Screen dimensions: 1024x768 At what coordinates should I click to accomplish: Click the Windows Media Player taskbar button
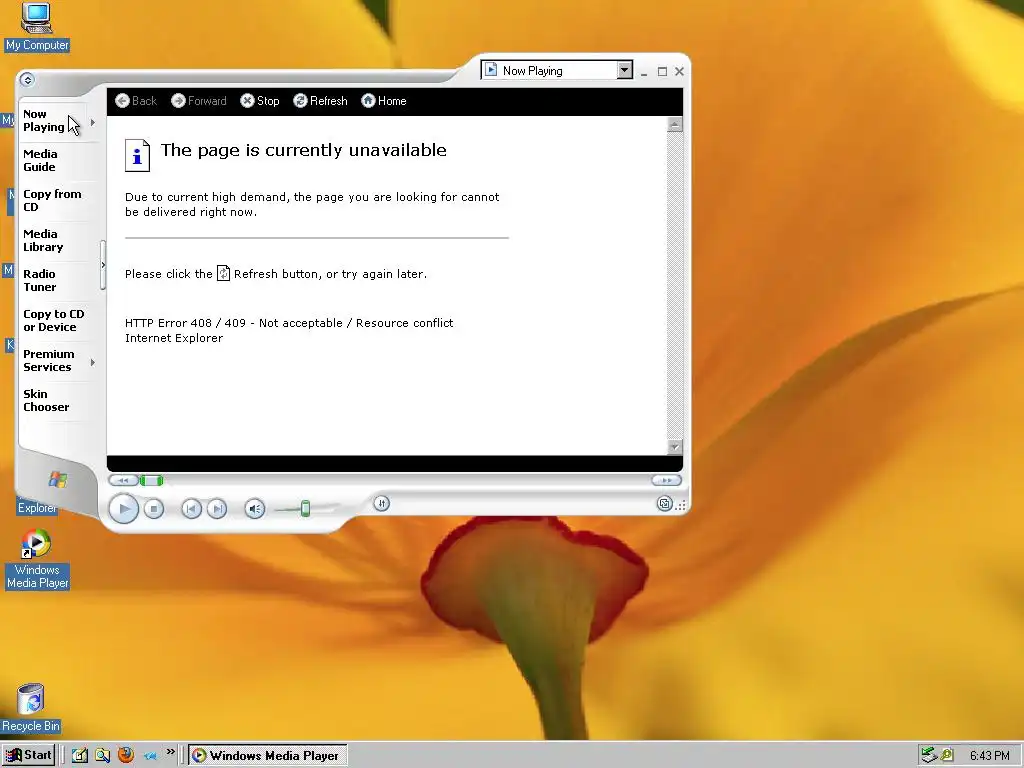point(268,756)
